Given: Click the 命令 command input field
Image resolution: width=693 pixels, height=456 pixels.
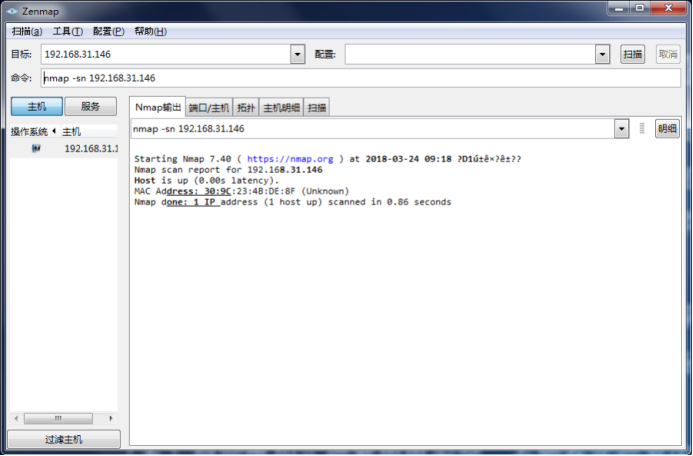Looking at the screenshot, I should 361,78.
